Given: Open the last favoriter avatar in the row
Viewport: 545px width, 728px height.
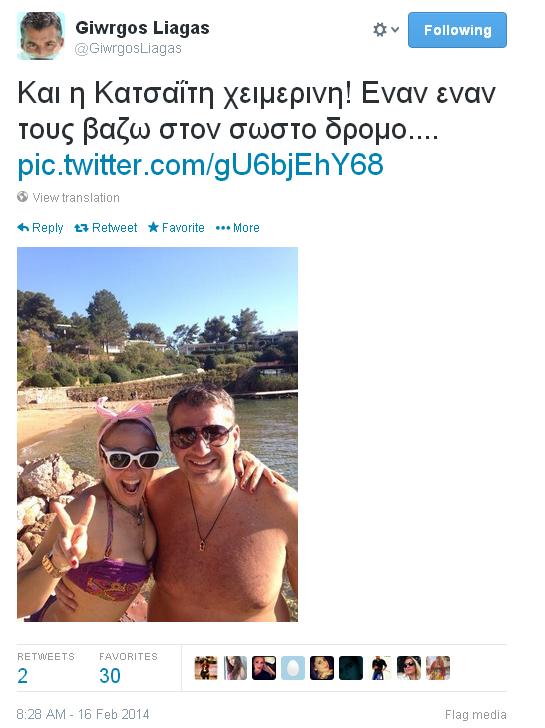Looking at the screenshot, I should tap(438, 668).
